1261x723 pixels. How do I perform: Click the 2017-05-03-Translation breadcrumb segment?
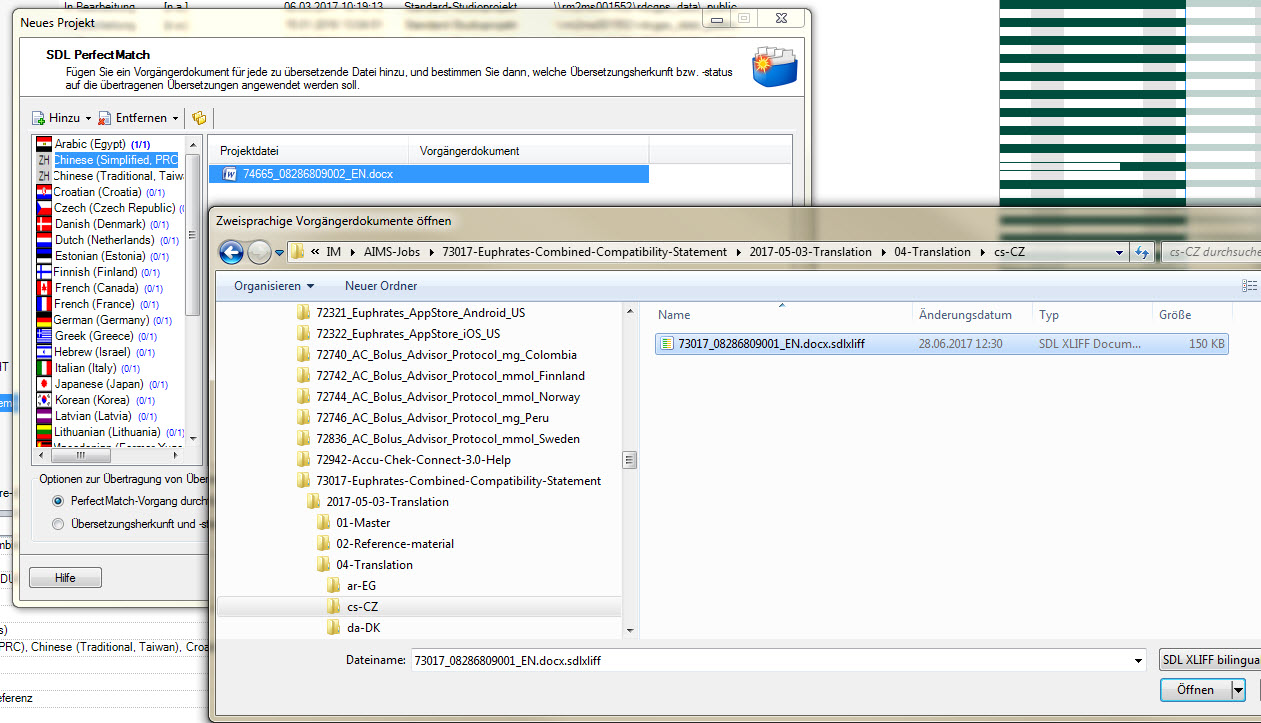pos(811,252)
